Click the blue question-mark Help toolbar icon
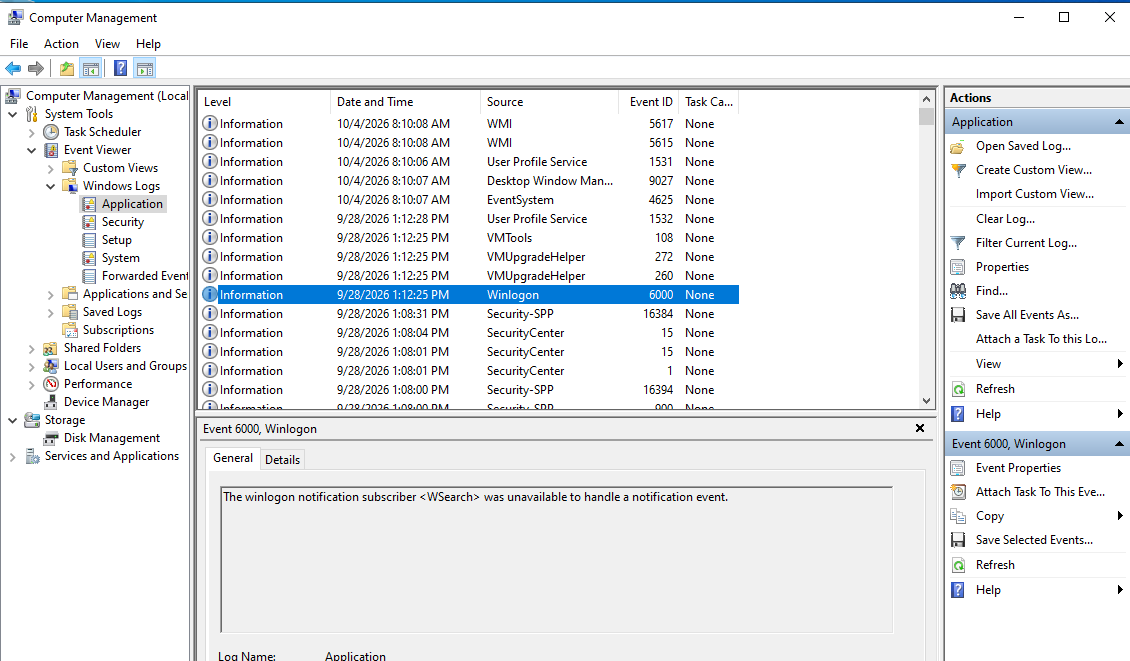Viewport: 1130px width, 661px height. (x=120, y=68)
